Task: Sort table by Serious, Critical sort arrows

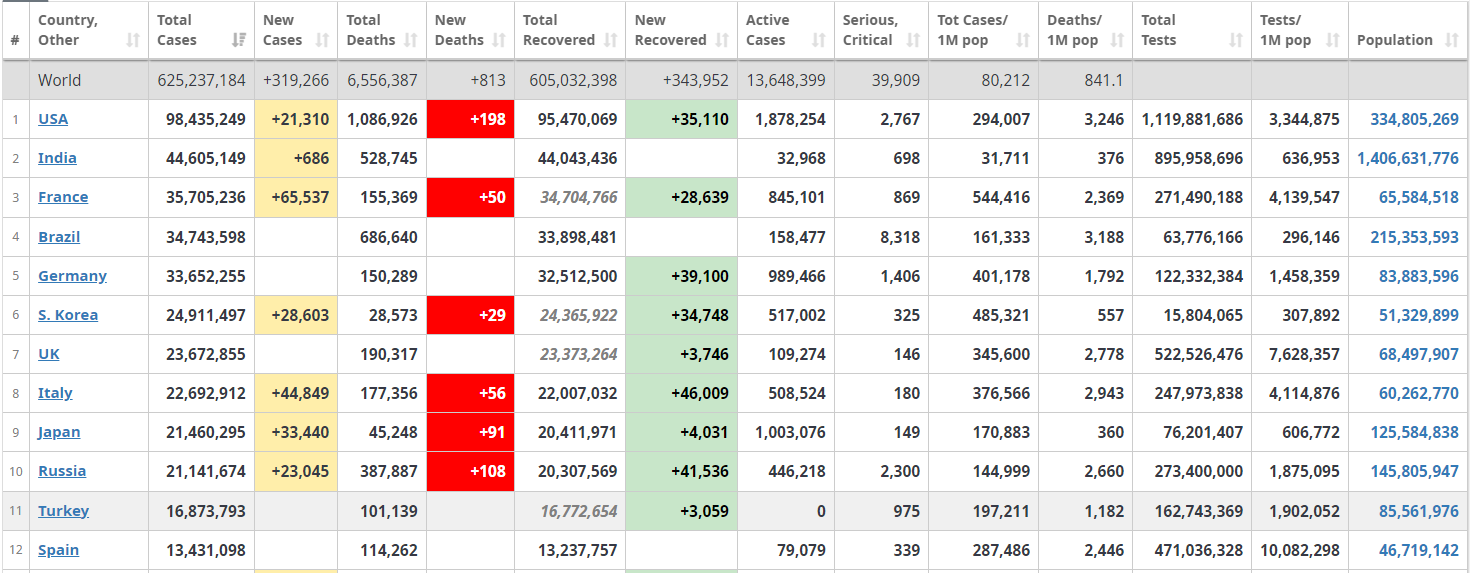Action: click(x=913, y=40)
